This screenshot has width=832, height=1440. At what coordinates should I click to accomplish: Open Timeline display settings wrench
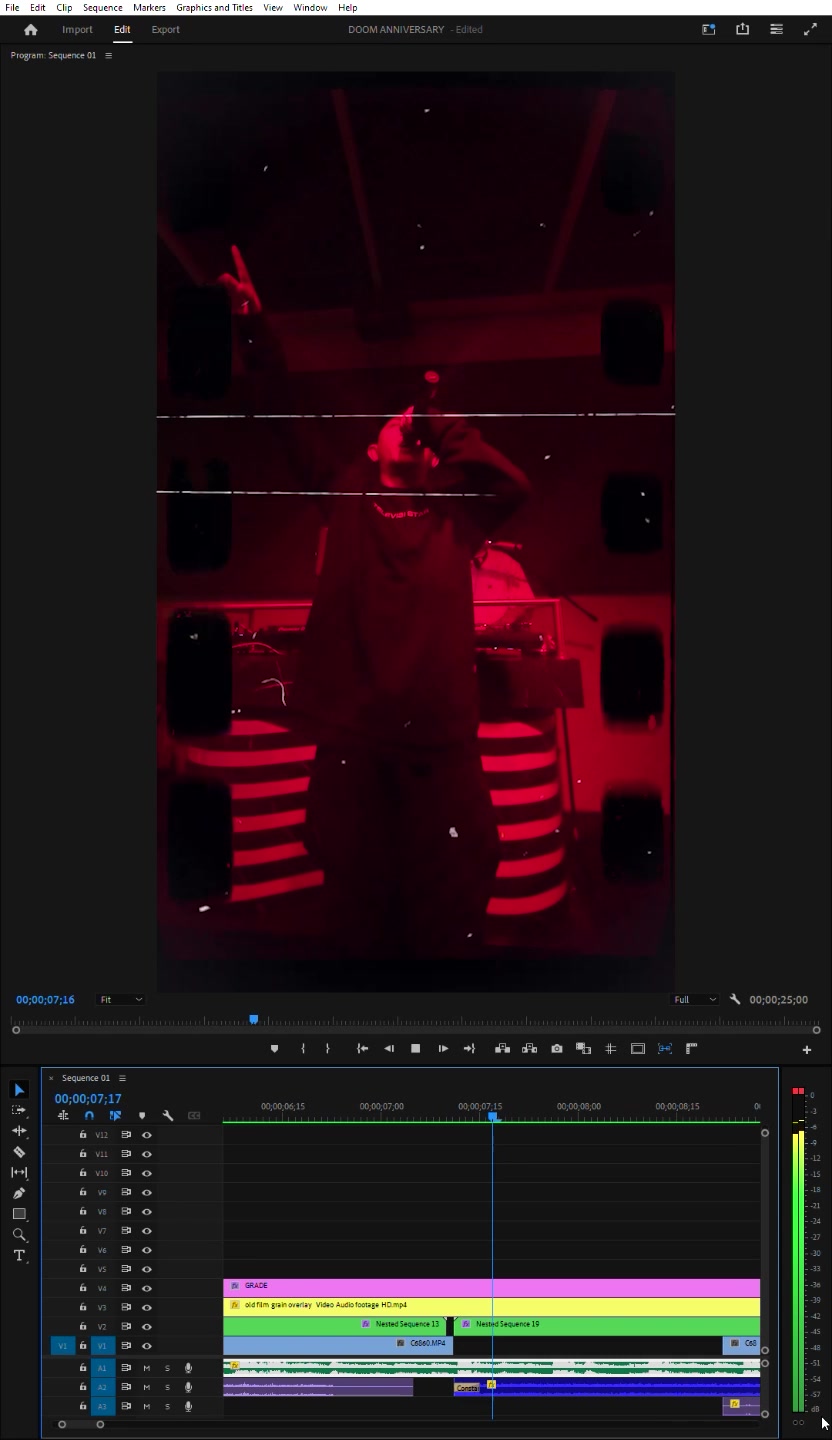168,1116
